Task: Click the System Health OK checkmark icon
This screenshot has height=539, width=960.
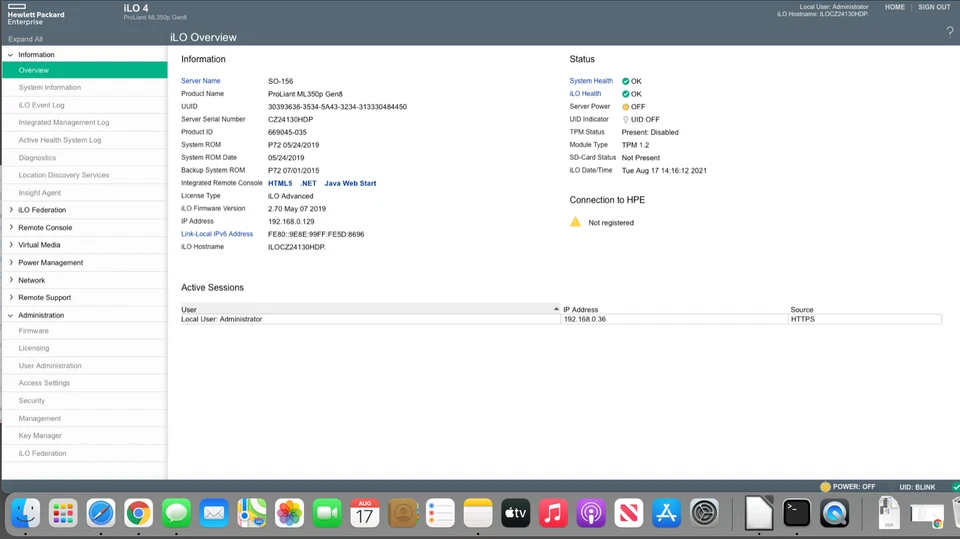Action: point(626,81)
